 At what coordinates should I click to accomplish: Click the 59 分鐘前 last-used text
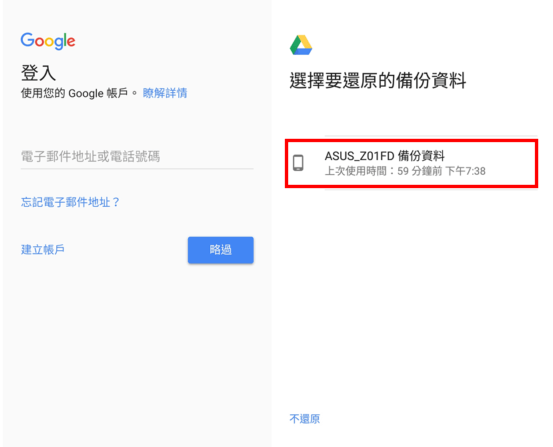pyautogui.click(x=420, y=171)
